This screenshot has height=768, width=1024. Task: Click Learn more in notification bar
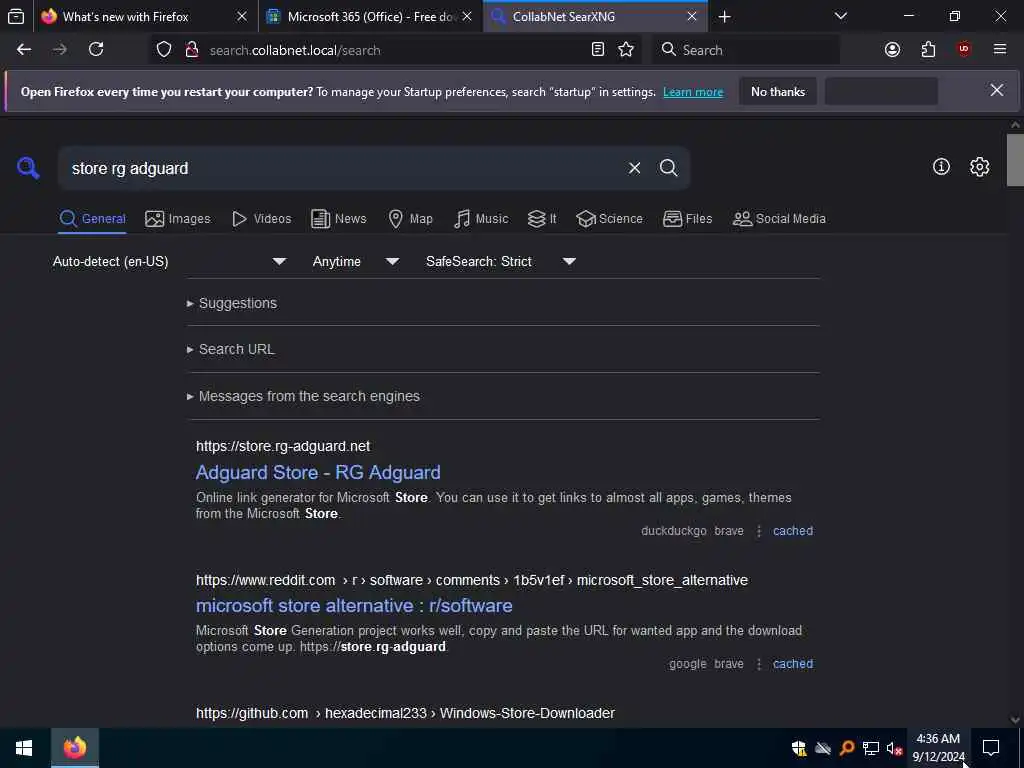[693, 92]
